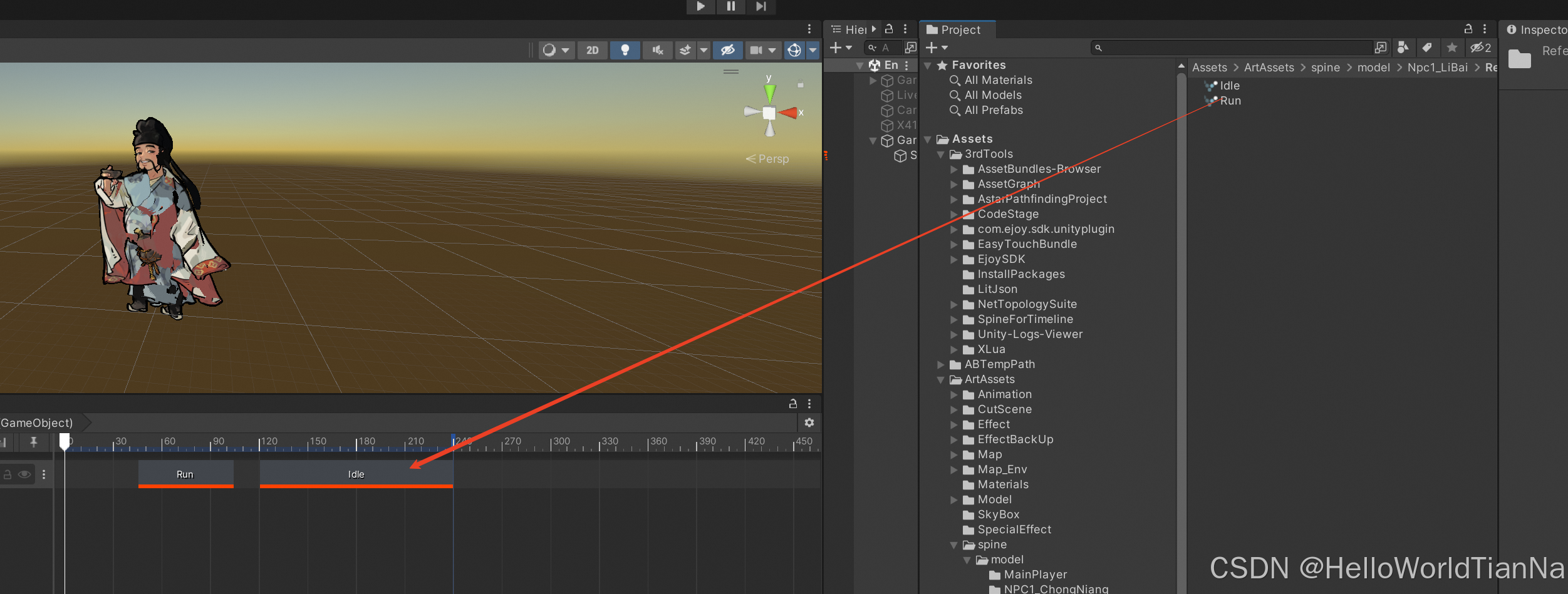The height and width of the screenshot is (594, 1568).
Task: Enter Play mode with the play button
Action: pyautogui.click(x=700, y=7)
